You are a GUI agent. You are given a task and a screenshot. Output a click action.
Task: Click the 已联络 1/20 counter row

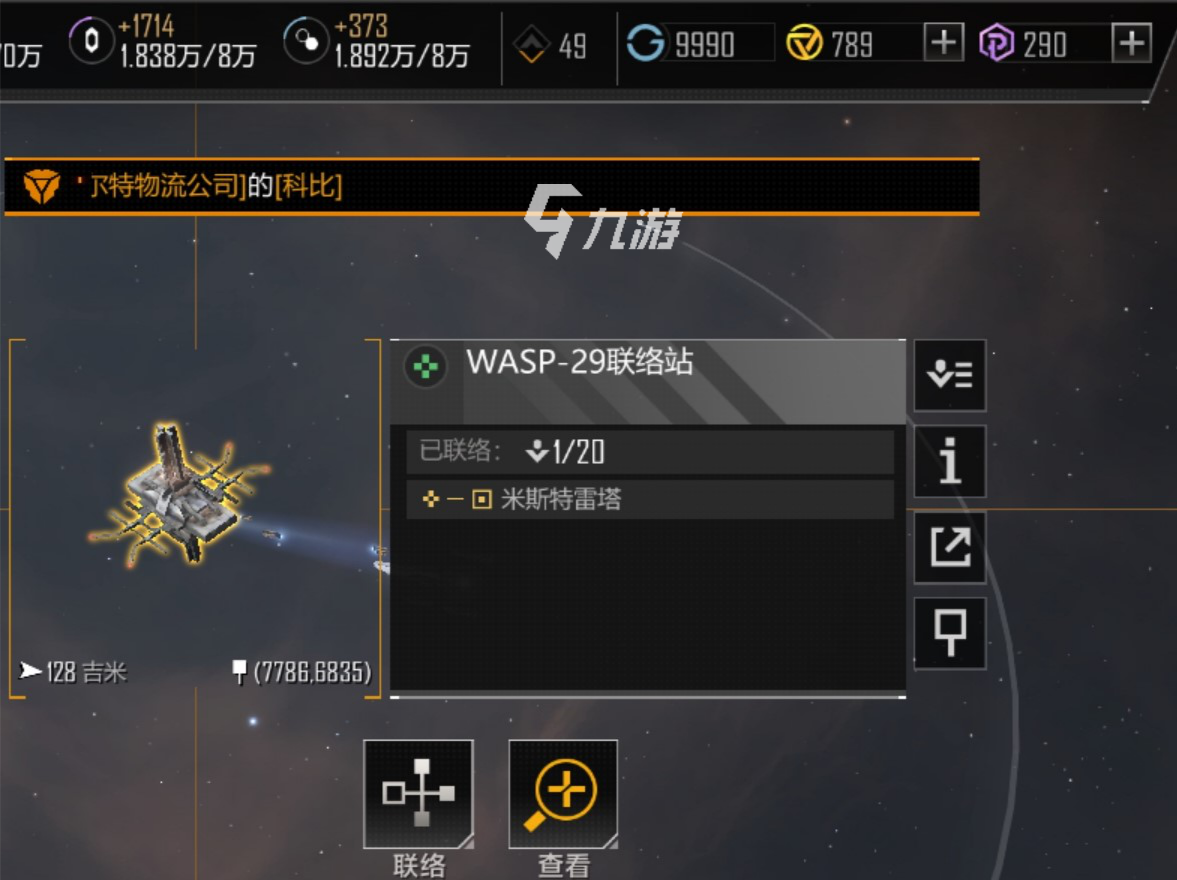(650, 451)
